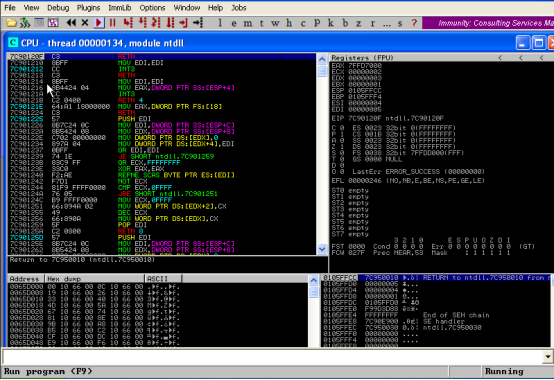The width and height of the screenshot is (554, 380).
Task: Click the Immunity Consulting Services banner
Action: pyautogui.click(x=488, y=23)
